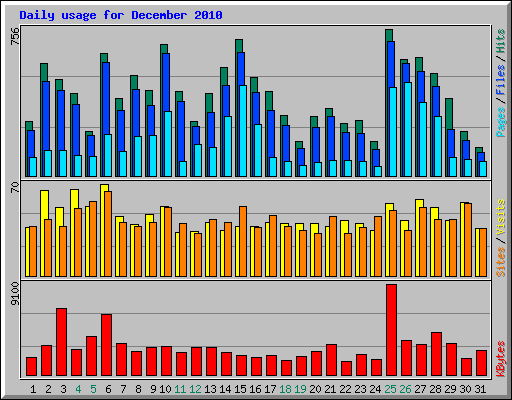This screenshot has height=400, width=512.
Task: Click day label '31' on the x-axis
Action: click(x=480, y=389)
